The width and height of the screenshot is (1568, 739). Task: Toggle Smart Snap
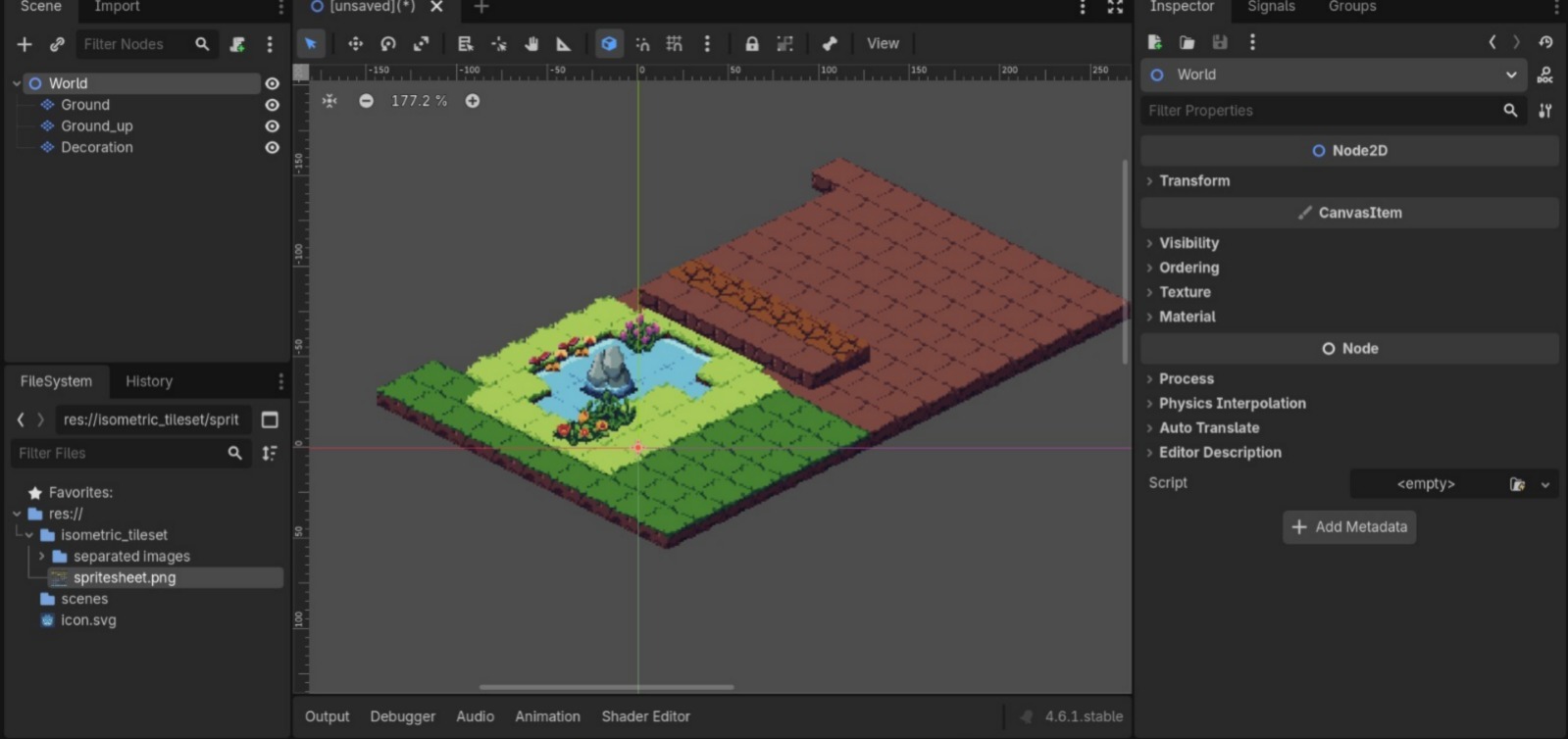coord(642,43)
